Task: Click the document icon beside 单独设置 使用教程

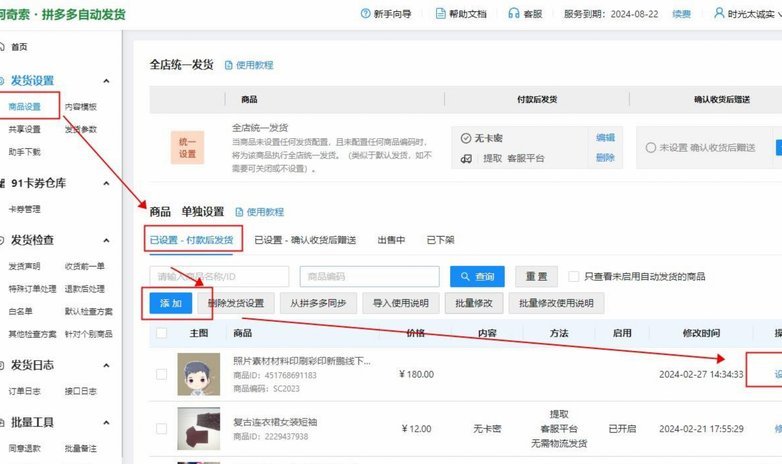Action: coord(239,212)
